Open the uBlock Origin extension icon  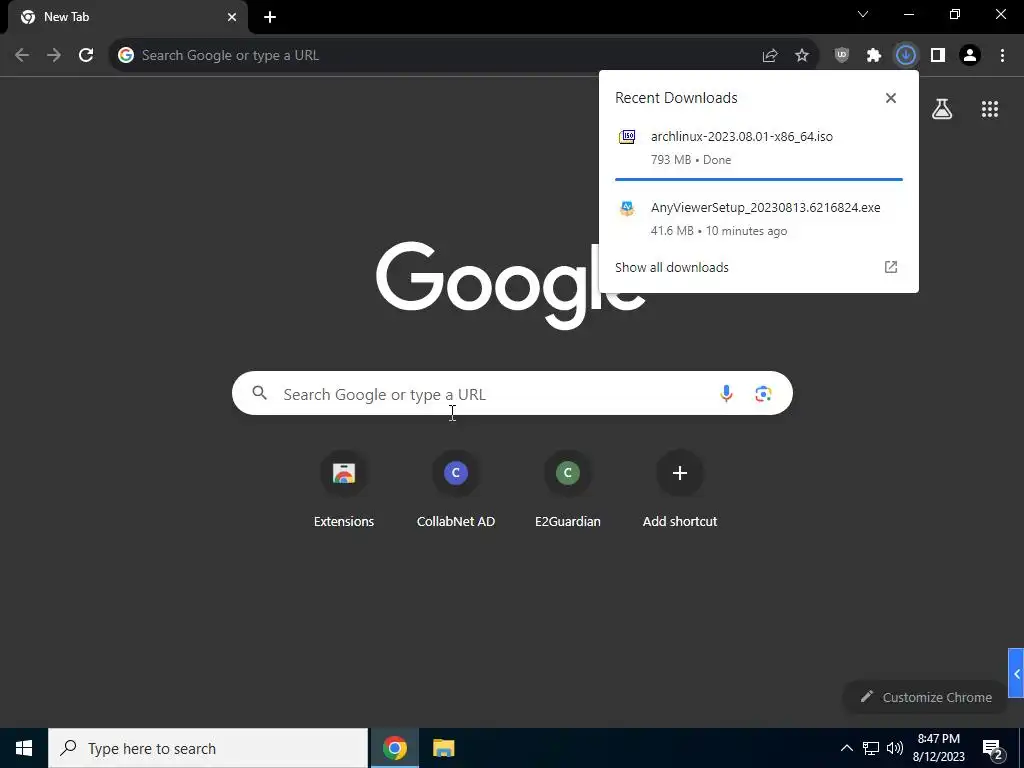(842, 56)
